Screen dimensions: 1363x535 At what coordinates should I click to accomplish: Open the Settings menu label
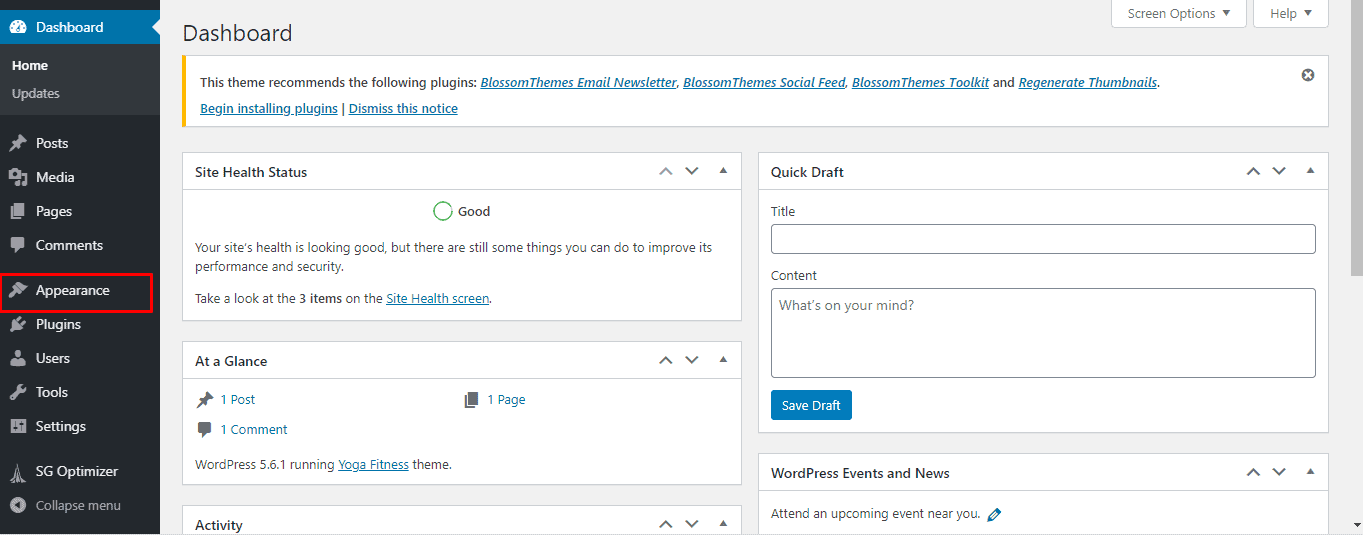coord(61,426)
